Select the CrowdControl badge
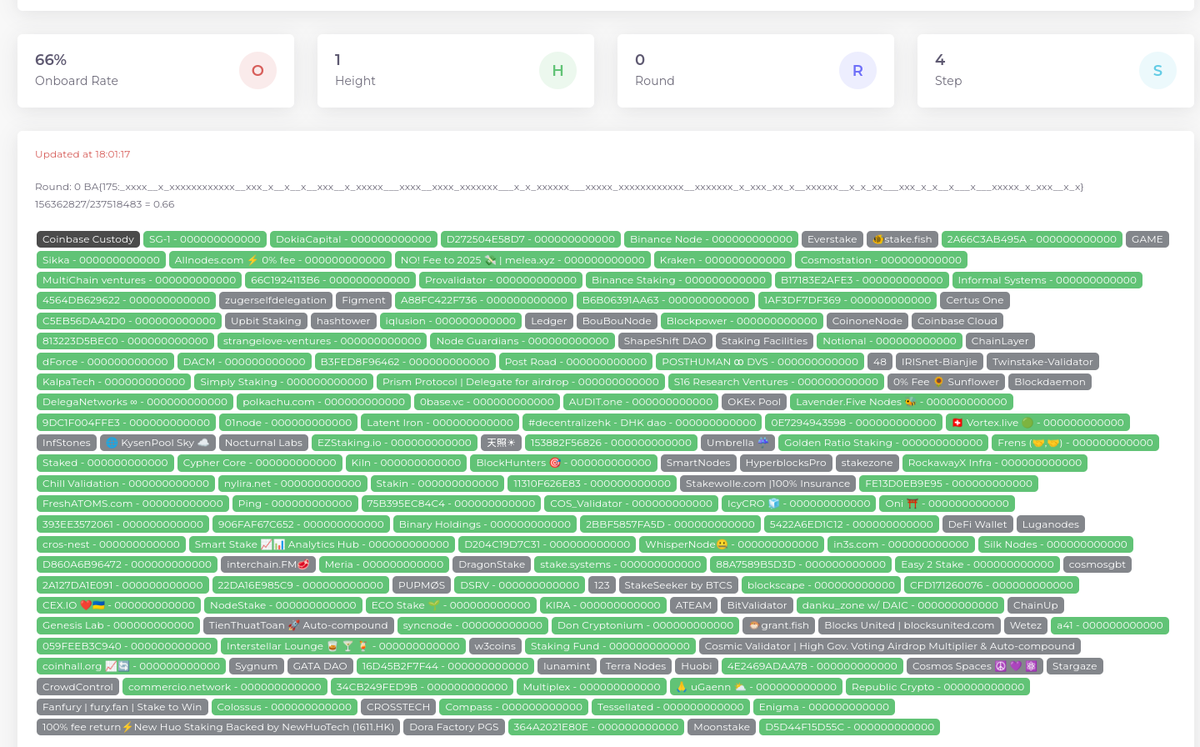 tap(78, 687)
